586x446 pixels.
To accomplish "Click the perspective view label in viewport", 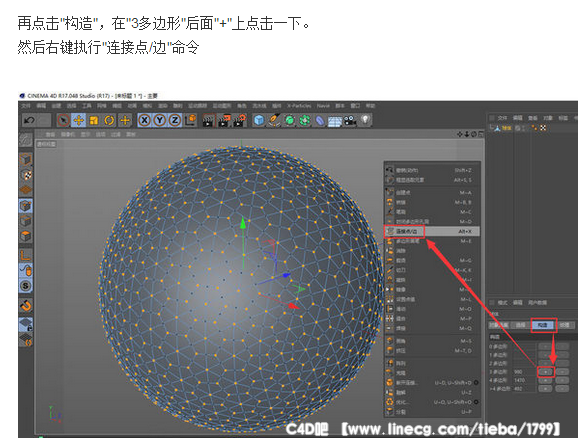I will click(46, 144).
